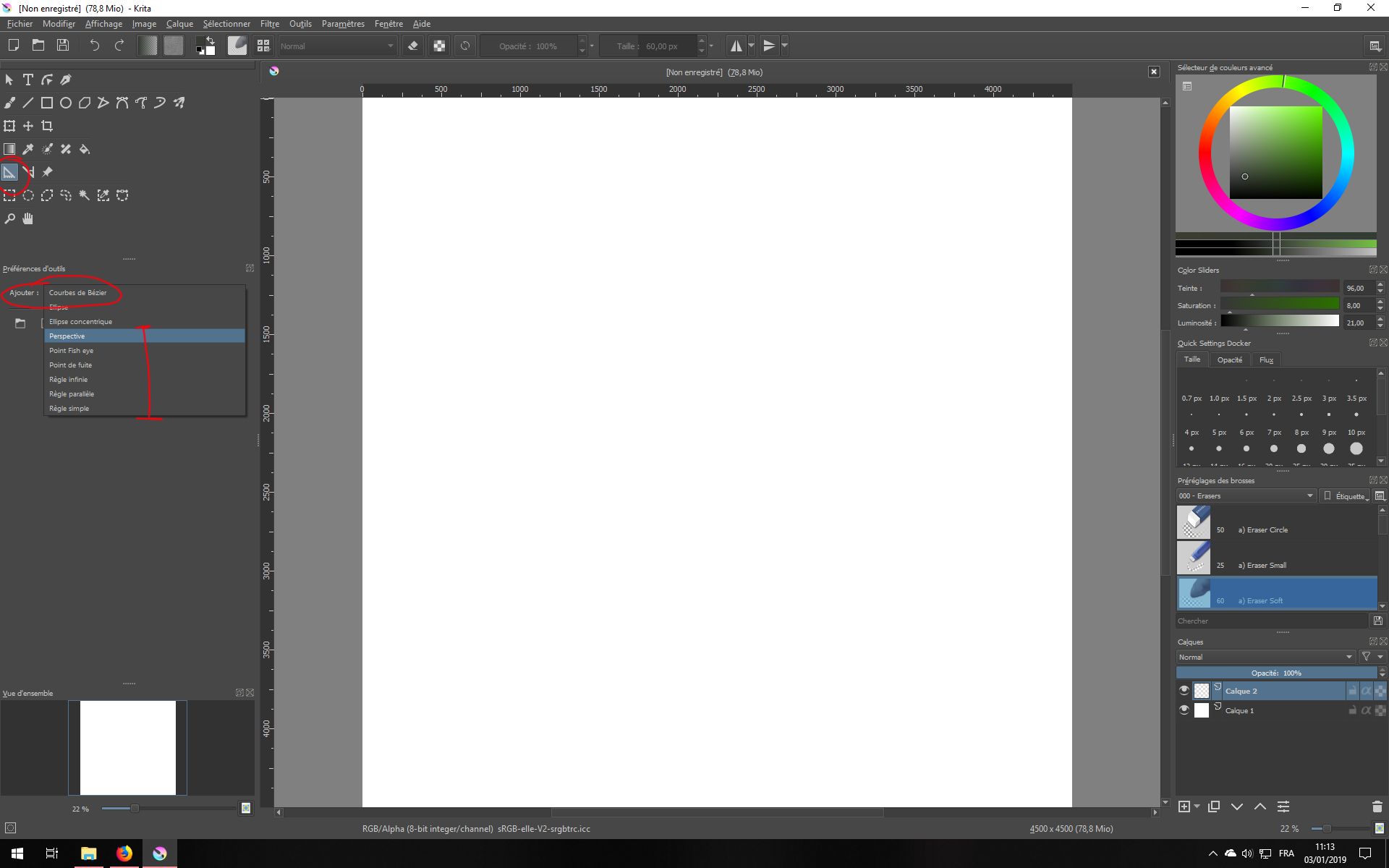The width and height of the screenshot is (1389, 868).
Task: Select the Crop tool
Action: (47, 126)
